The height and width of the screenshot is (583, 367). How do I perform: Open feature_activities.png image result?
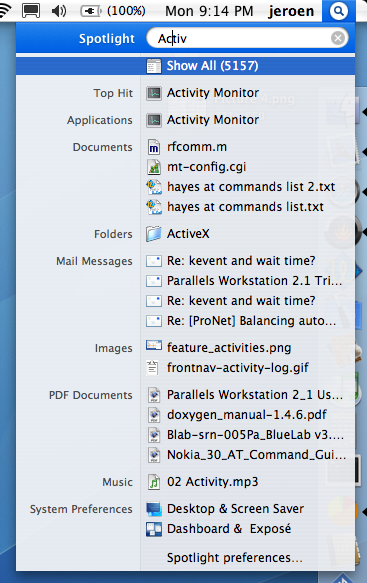pyautogui.click(x=229, y=348)
